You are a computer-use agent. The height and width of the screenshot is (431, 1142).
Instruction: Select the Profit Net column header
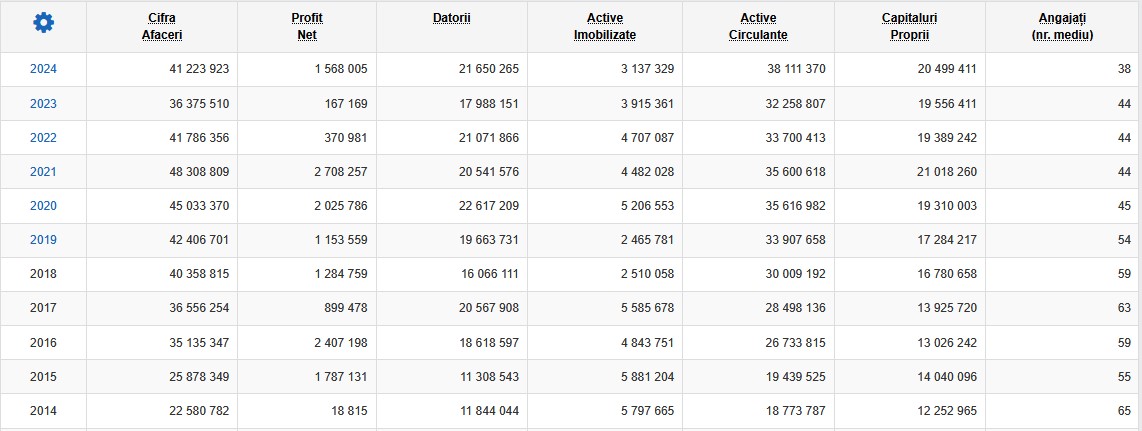coord(307,26)
